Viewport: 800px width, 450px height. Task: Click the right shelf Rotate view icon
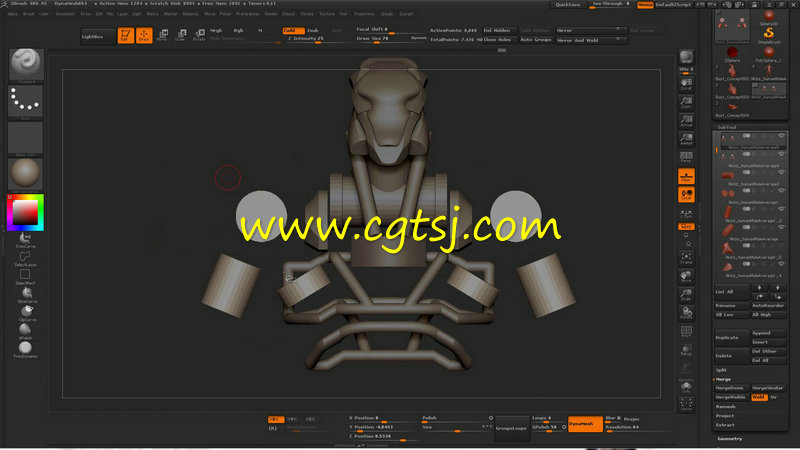point(686,313)
